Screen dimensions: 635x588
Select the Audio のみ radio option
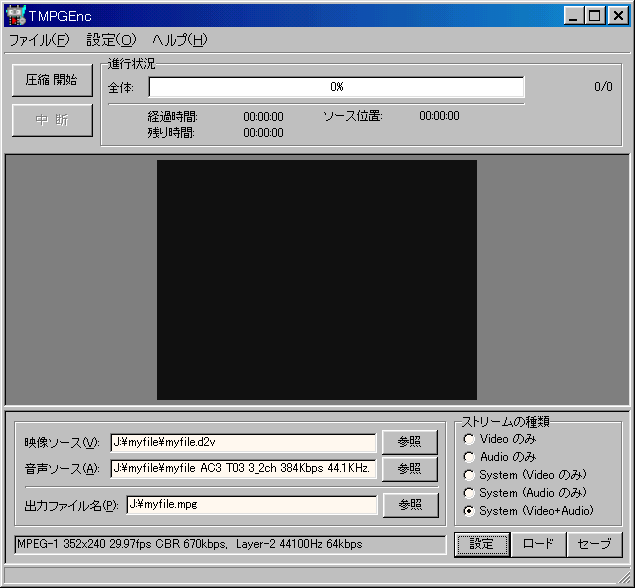click(469, 457)
